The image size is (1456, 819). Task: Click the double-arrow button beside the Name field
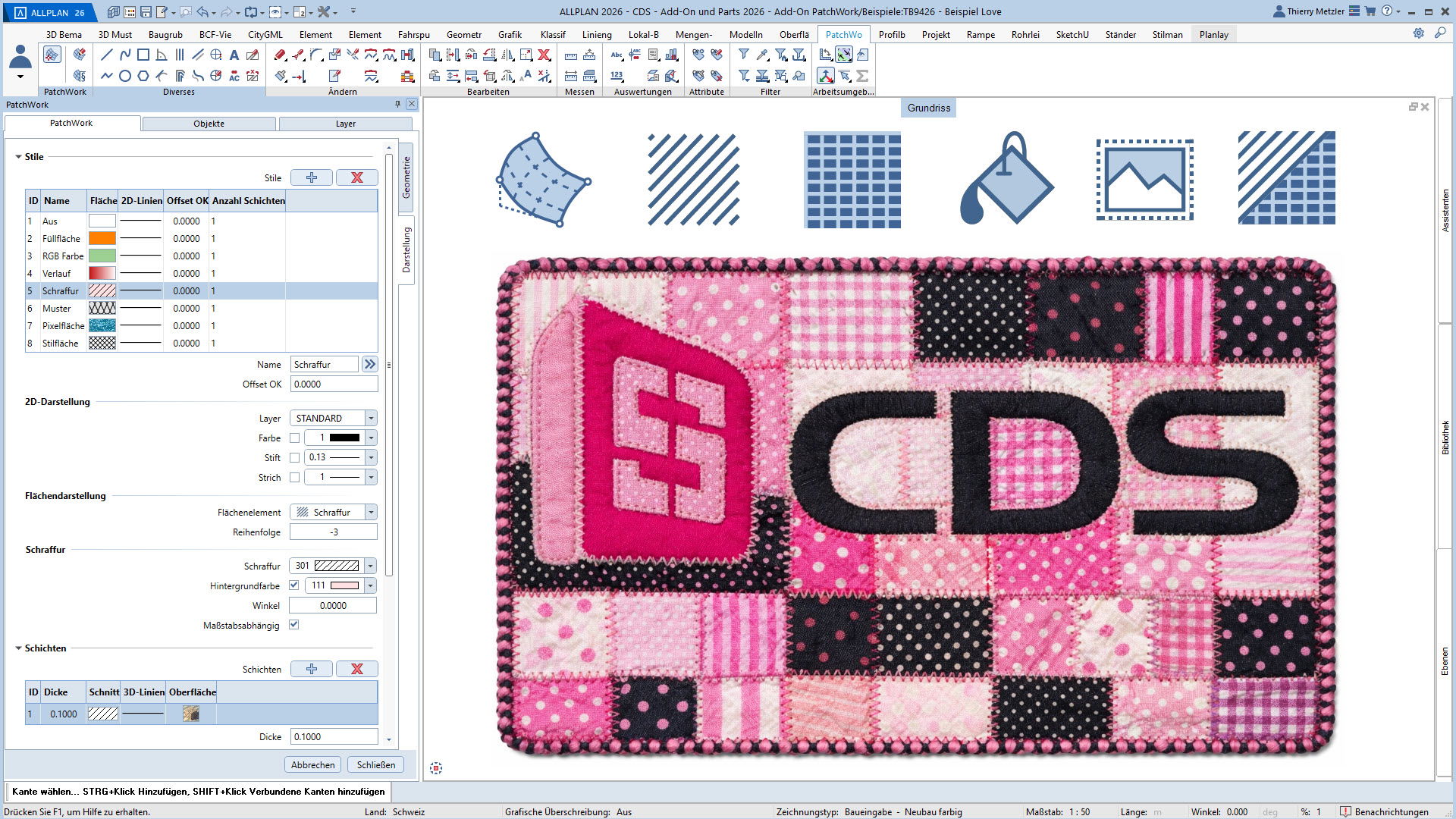click(x=369, y=364)
